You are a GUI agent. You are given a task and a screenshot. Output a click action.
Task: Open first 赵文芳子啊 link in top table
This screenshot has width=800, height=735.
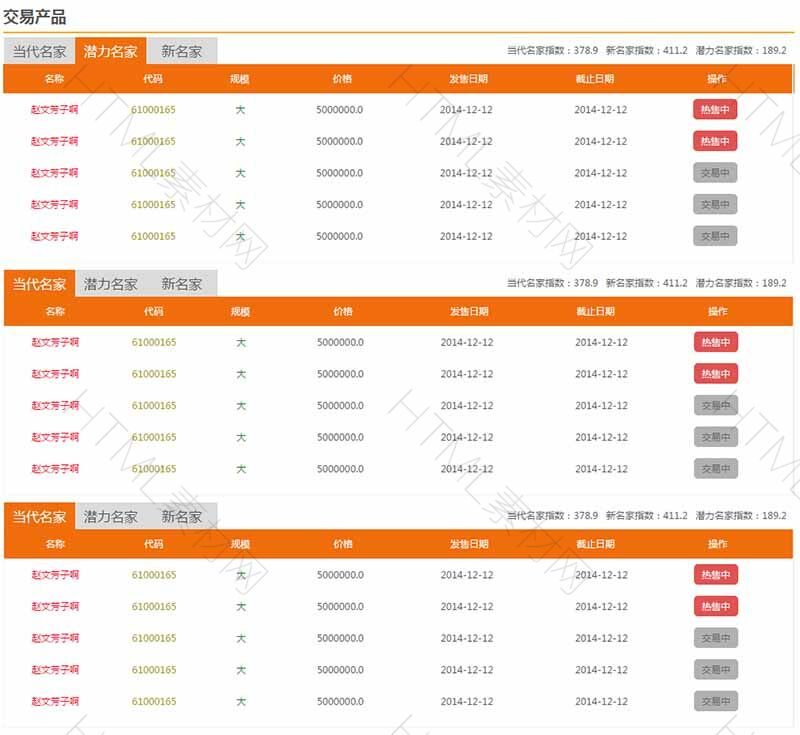[x=54, y=110]
